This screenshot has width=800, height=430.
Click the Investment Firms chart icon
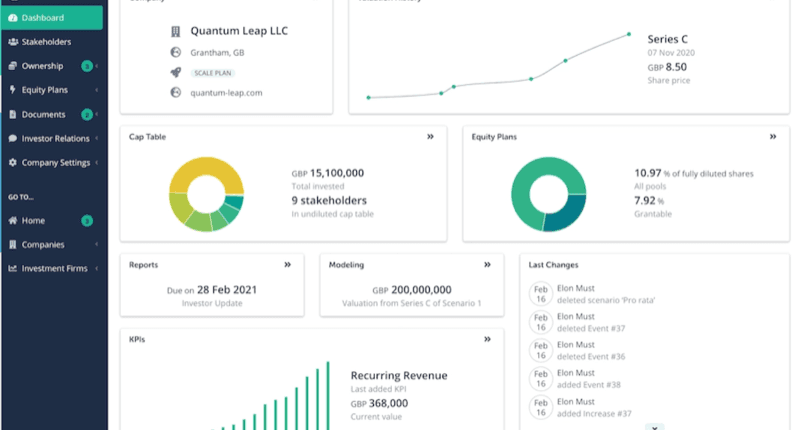pyautogui.click(x=12, y=268)
